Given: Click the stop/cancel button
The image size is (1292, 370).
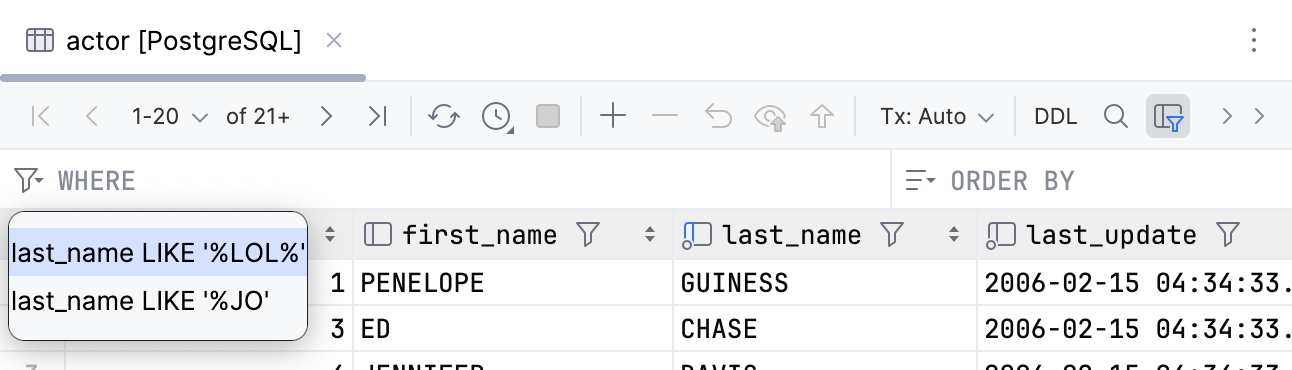Looking at the screenshot, I should click(548, 116).
